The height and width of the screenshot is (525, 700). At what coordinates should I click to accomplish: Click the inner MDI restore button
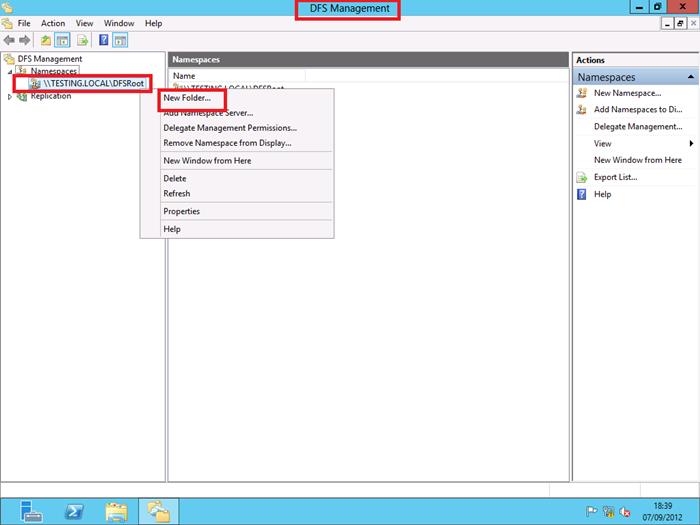680,24
